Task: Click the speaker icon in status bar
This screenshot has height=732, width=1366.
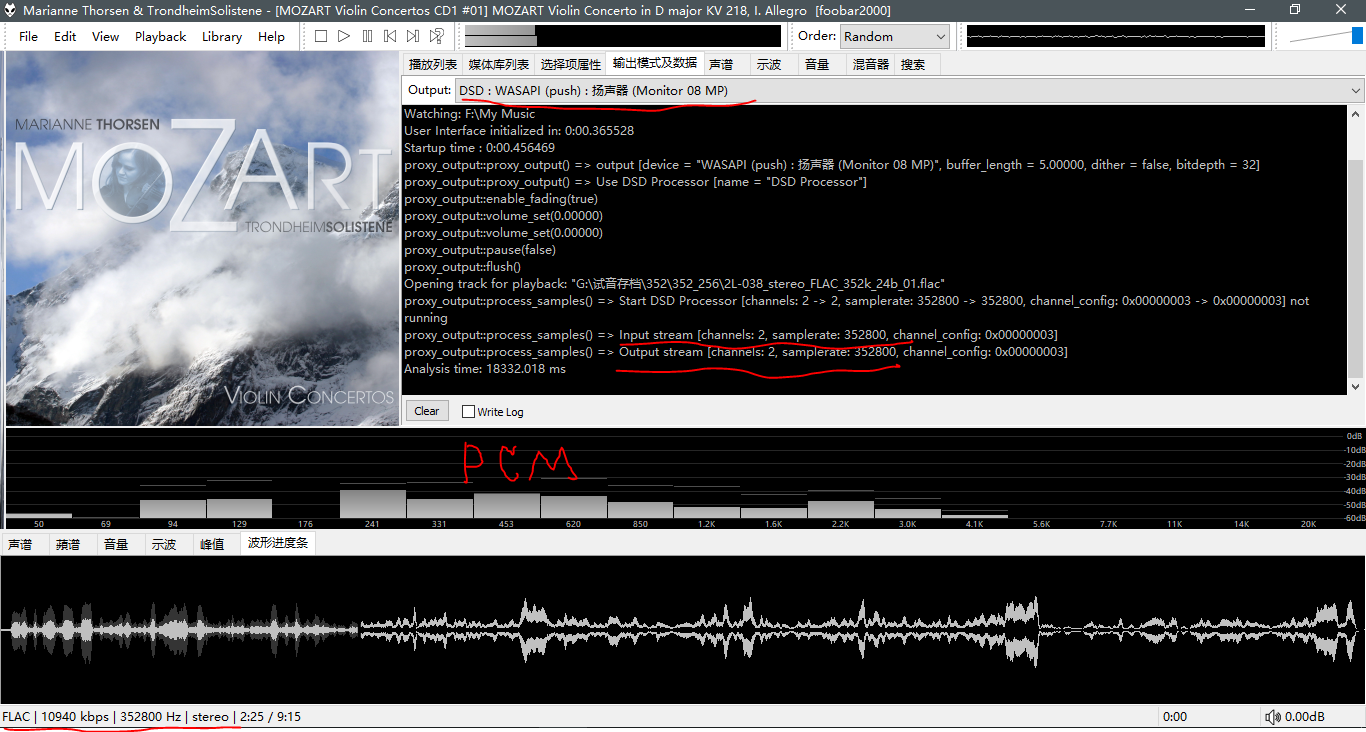Action: [x=1273, y=717]
